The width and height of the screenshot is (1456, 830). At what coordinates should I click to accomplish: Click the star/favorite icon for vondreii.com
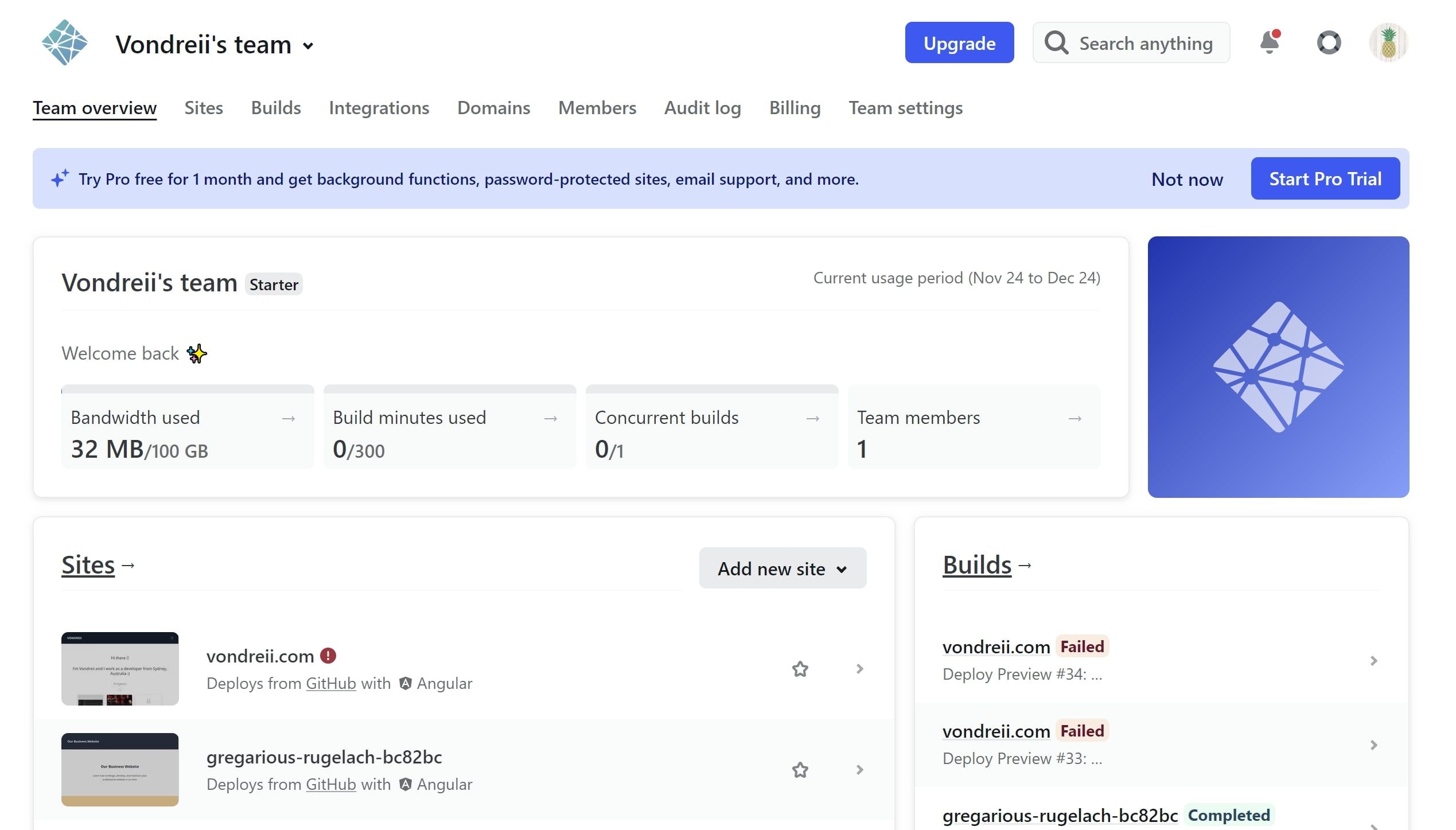click(x=800, y=668)
